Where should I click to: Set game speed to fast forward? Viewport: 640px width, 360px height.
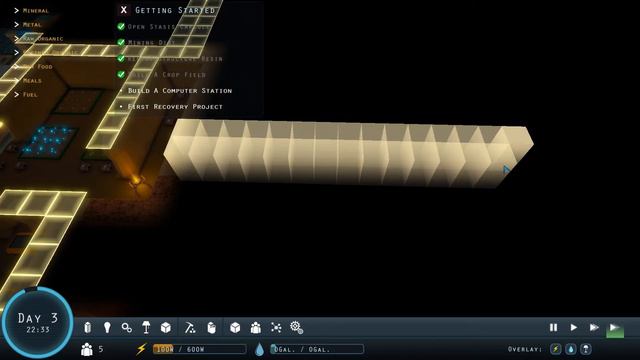point(594,327)
